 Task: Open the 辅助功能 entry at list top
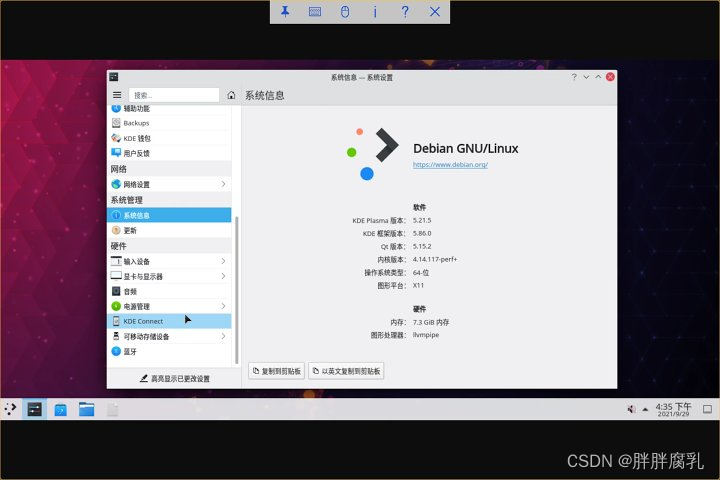coord(169,109)
